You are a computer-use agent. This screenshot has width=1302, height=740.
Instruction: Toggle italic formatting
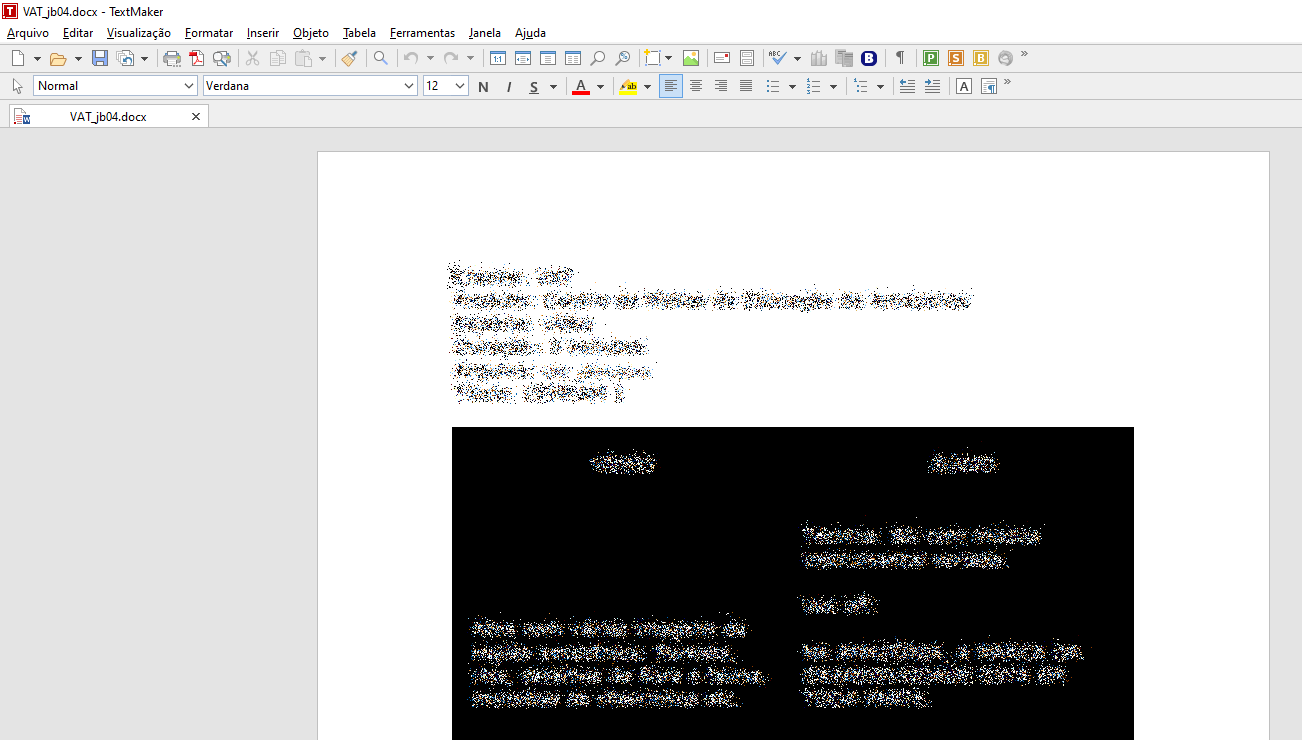(509, 87)
